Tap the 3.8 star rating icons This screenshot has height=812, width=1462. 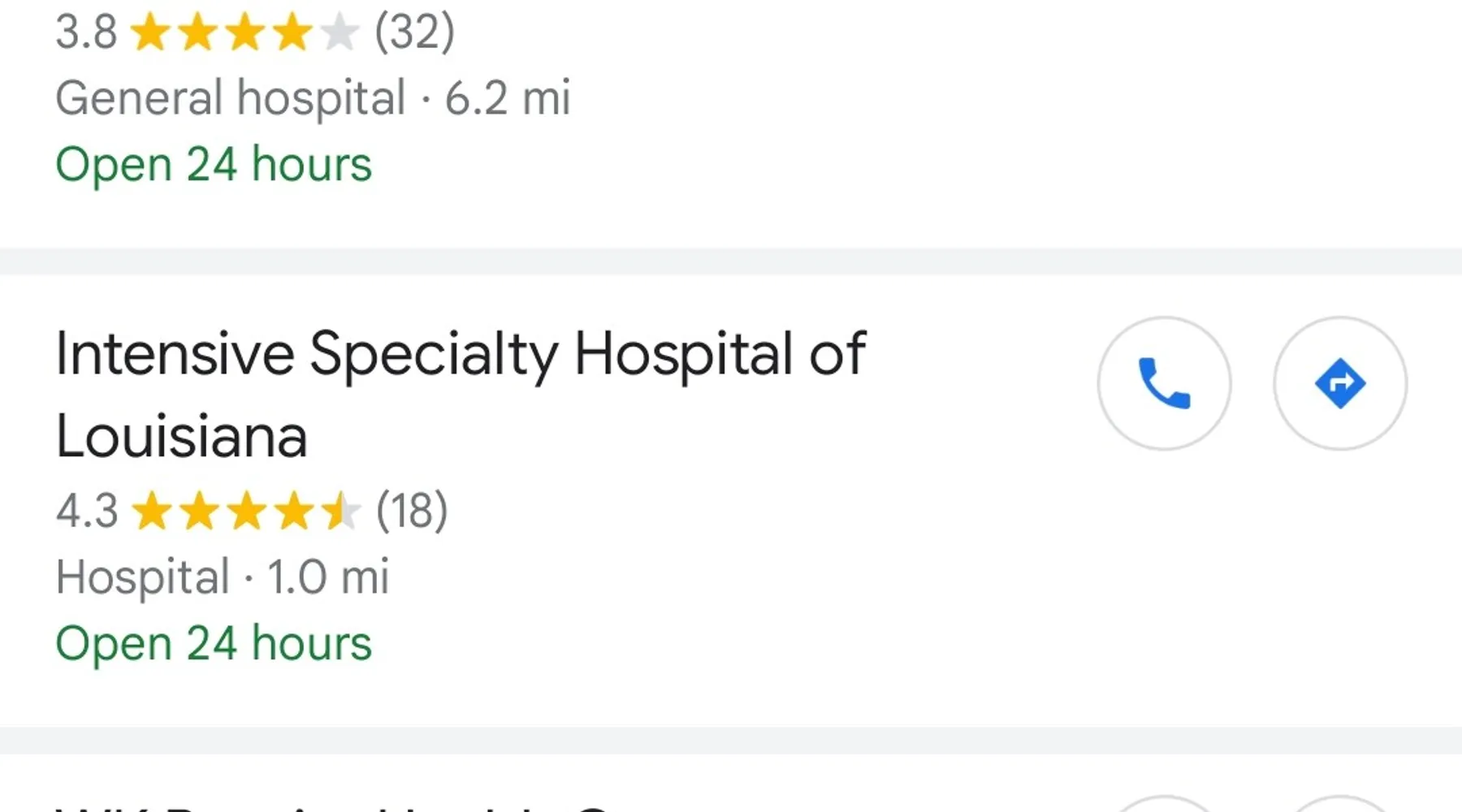[x=244, y=33]
